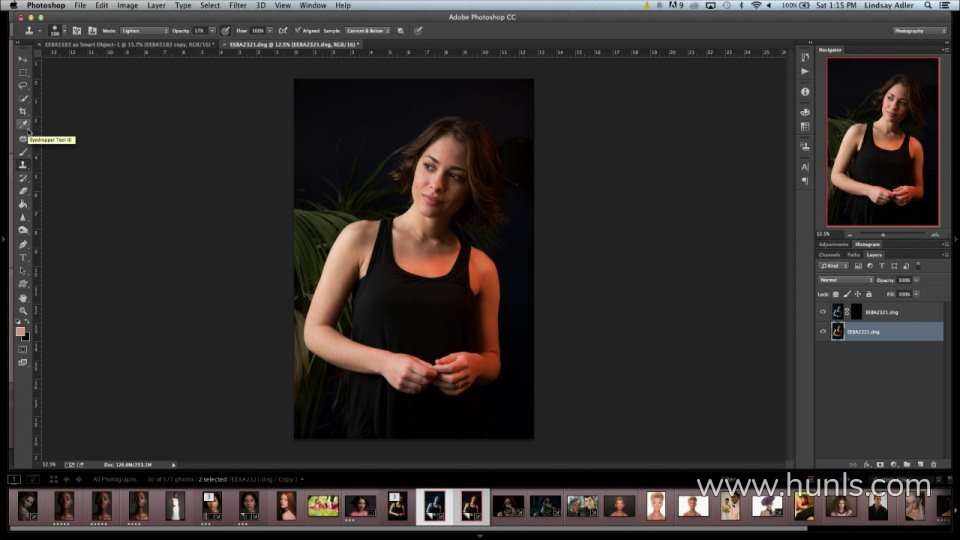Activate the Zoom tool in the toolbox
Viewport: 960px width, 540px height.
pyautogui.click(x=22, y=310)
